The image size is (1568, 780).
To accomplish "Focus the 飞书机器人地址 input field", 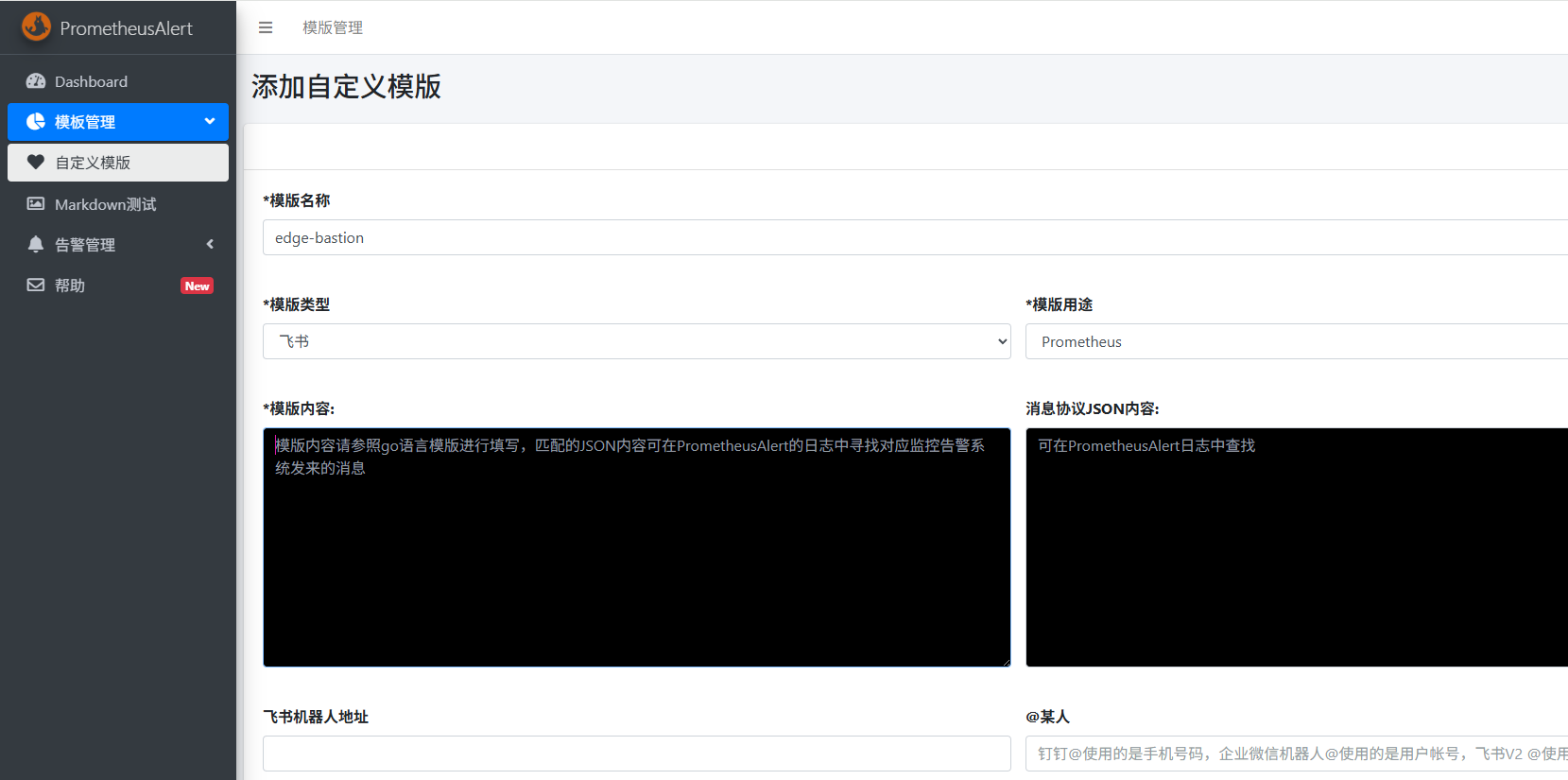I will coord(637,754).
